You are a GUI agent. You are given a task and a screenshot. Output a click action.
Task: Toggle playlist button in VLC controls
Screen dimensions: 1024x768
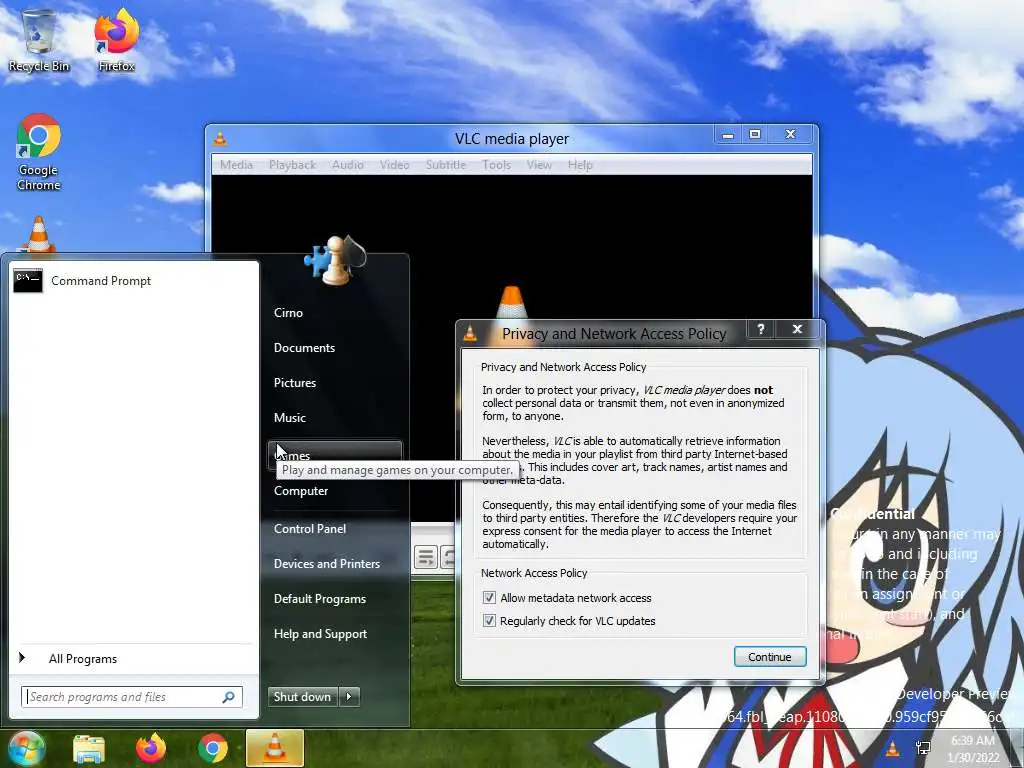pos(426,557)
